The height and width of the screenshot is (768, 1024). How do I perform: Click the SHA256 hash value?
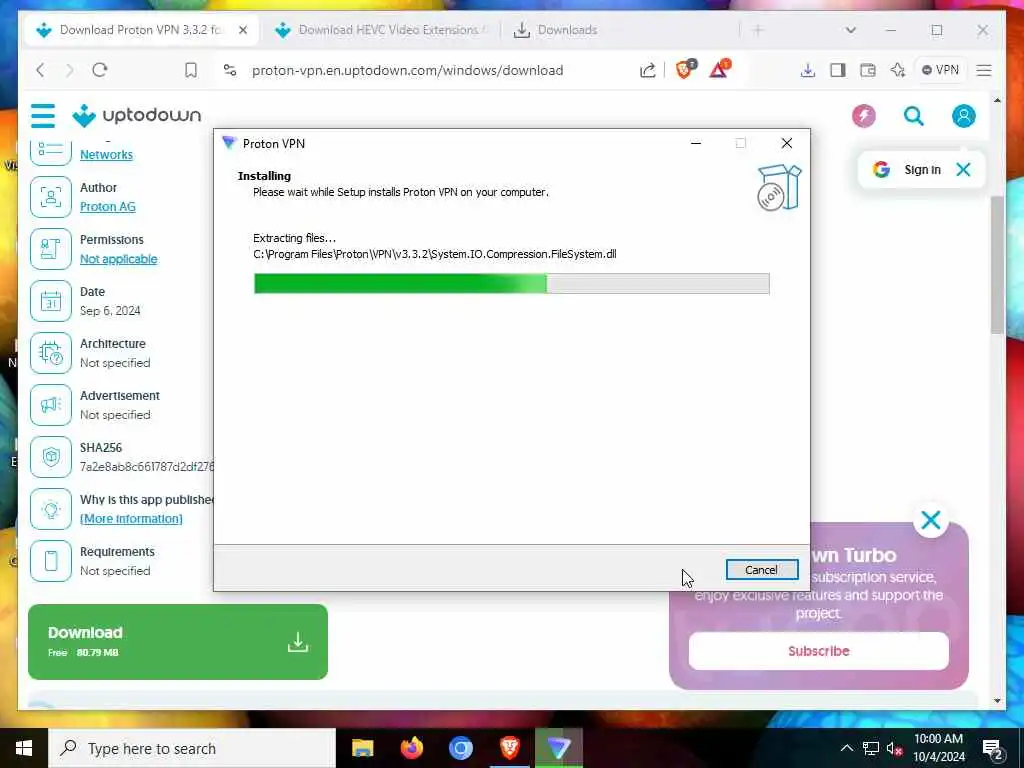(147, 467)
